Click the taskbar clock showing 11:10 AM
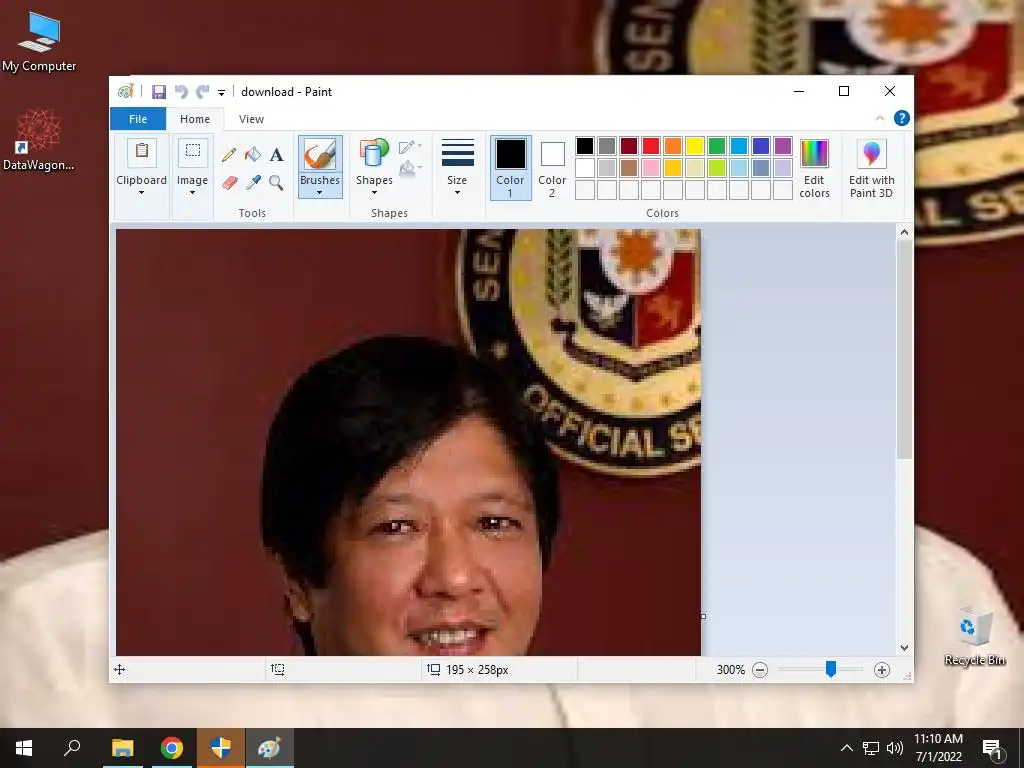The image size is (1024, 768). coord(939,748)
